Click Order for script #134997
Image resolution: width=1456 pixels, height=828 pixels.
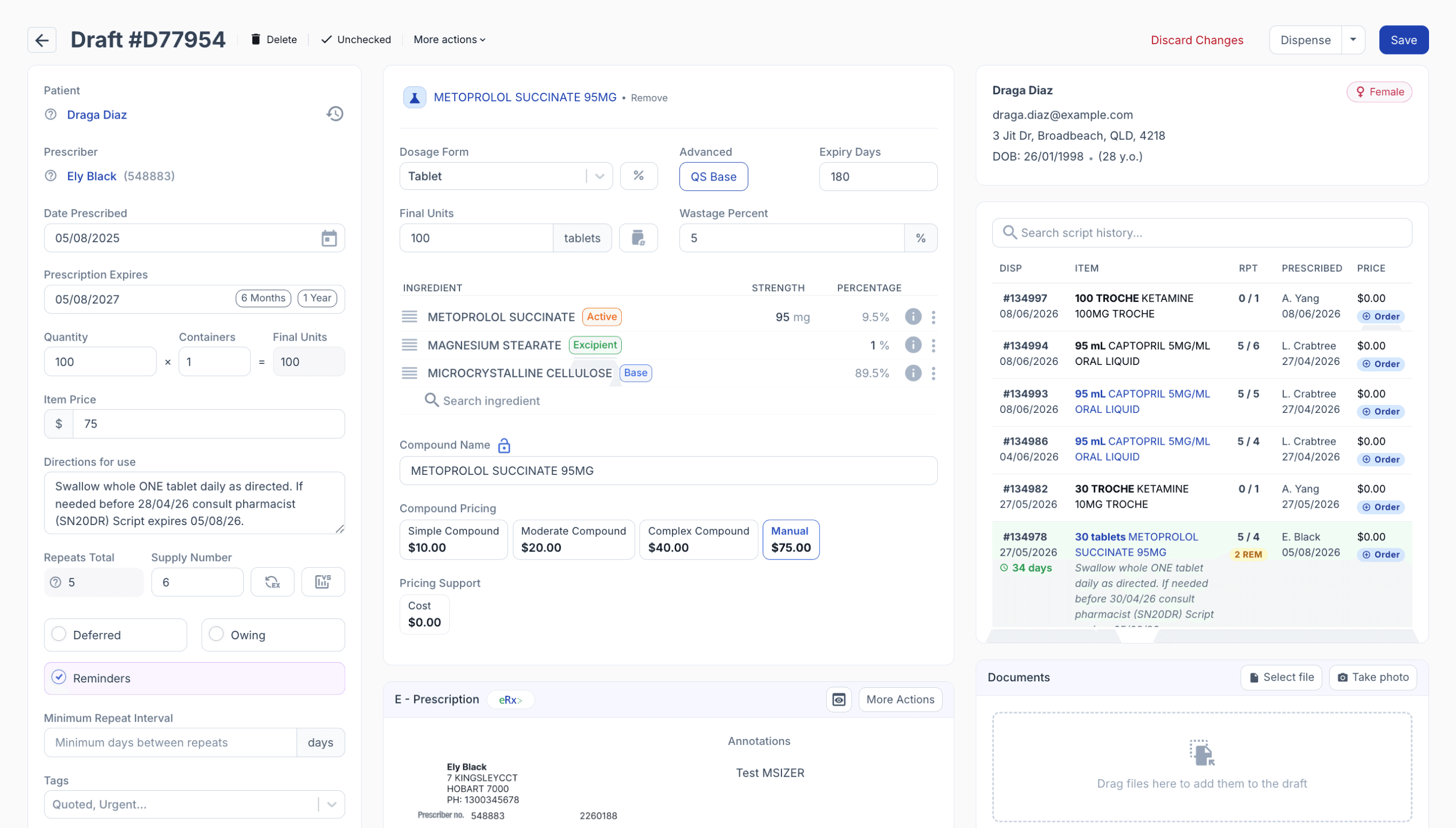pyautogui.click(x=1381, y=316)
